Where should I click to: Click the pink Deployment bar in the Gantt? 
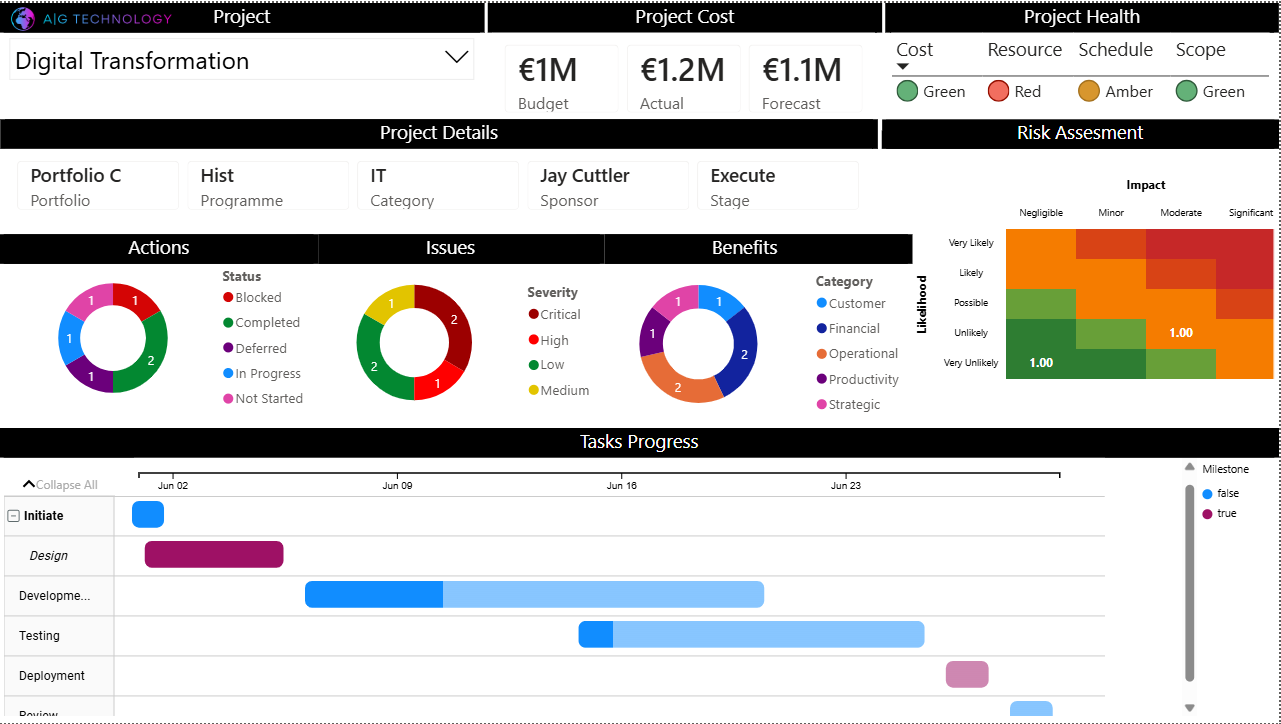(966, 675)
